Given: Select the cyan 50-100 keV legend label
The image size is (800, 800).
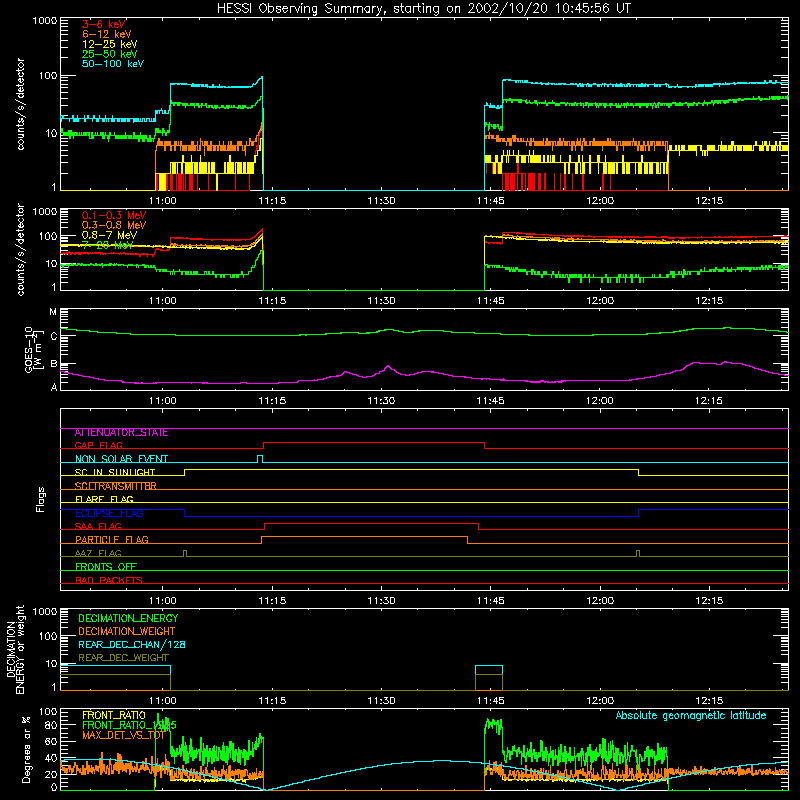Looking at the screenshot, I should pyautogui.click(x=113, y=64).
